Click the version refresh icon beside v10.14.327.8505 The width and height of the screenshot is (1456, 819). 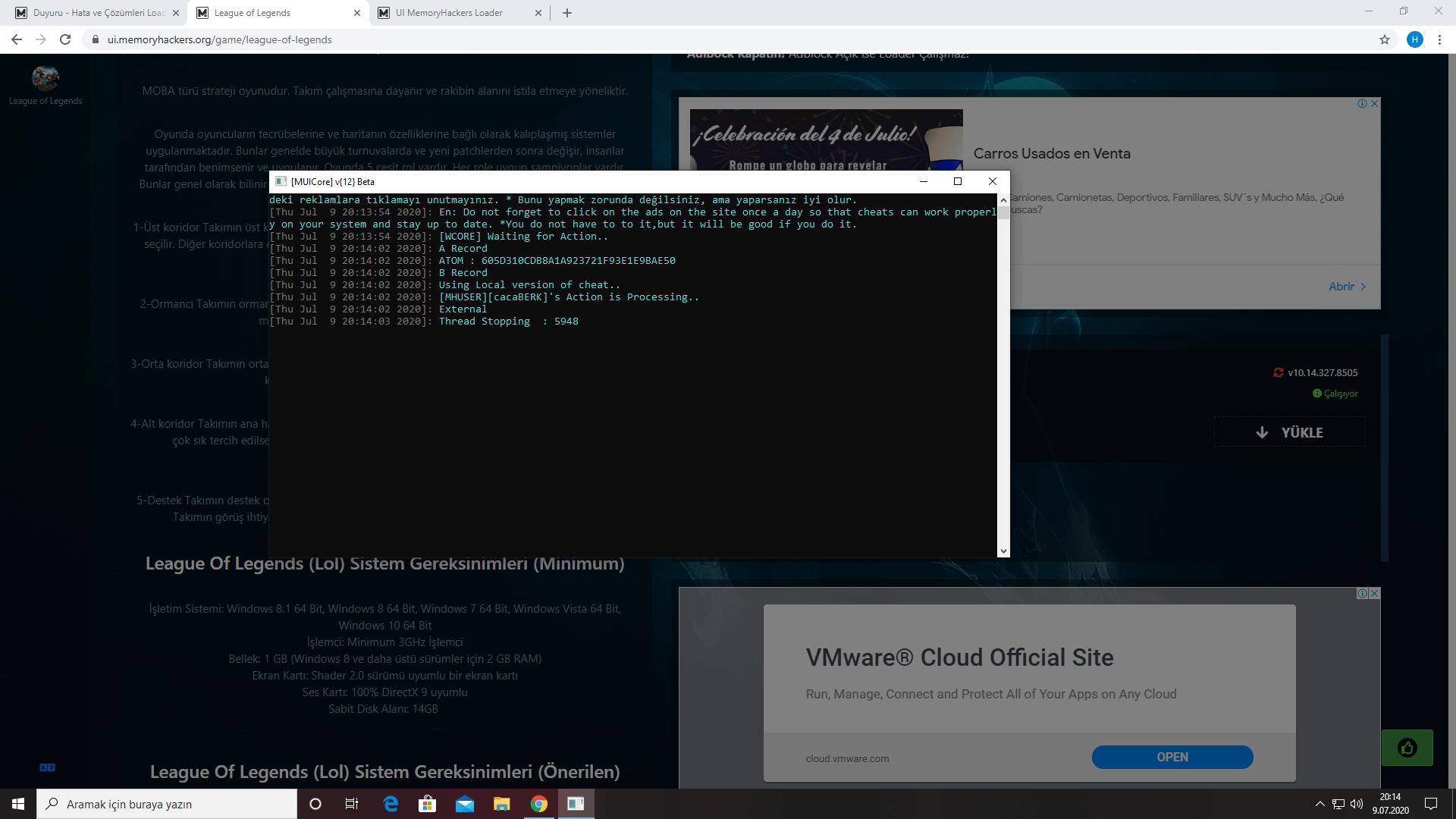pyautogui.click(x=1279, y=372)
